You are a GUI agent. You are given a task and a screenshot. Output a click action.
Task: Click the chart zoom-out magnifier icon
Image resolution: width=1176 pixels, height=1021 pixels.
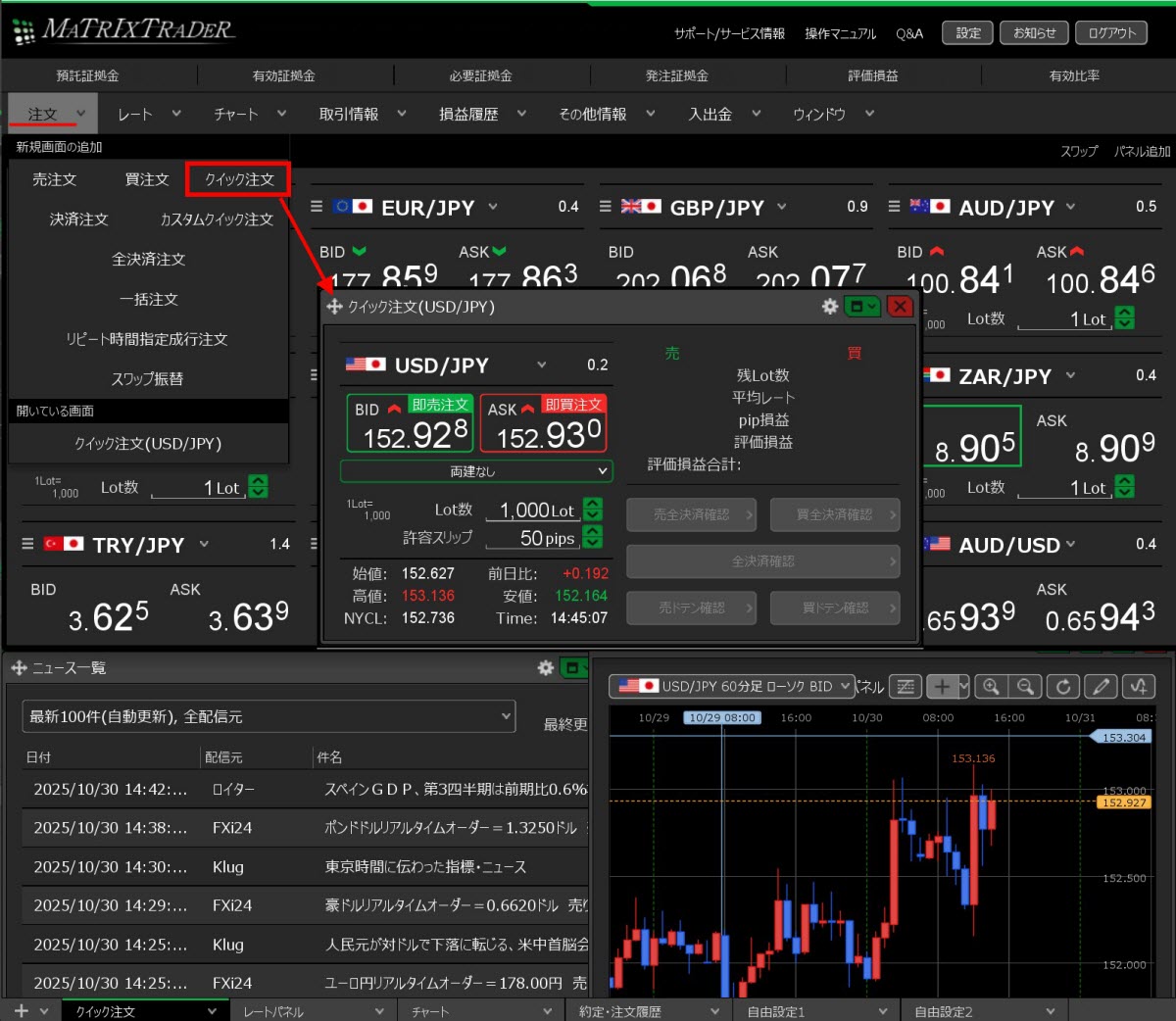tap(1025, 686)
